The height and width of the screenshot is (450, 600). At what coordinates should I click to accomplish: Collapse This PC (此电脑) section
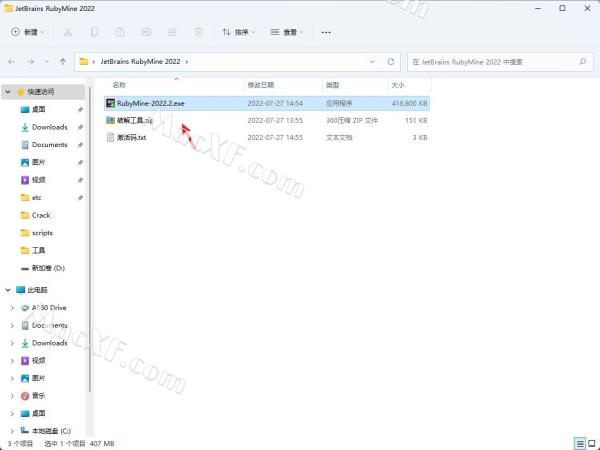8,290
